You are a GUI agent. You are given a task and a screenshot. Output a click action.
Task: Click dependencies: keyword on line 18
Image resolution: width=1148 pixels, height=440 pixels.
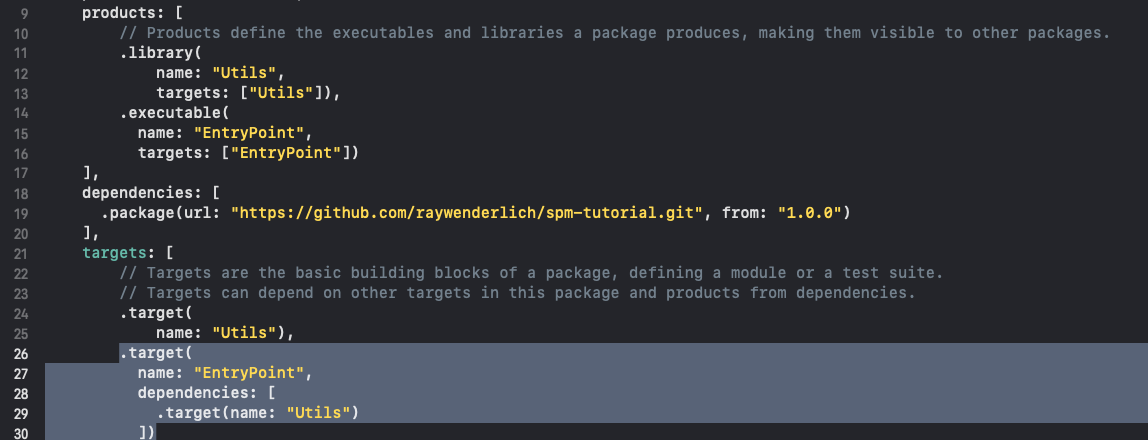pyautogui.click(x=142, y=193)
